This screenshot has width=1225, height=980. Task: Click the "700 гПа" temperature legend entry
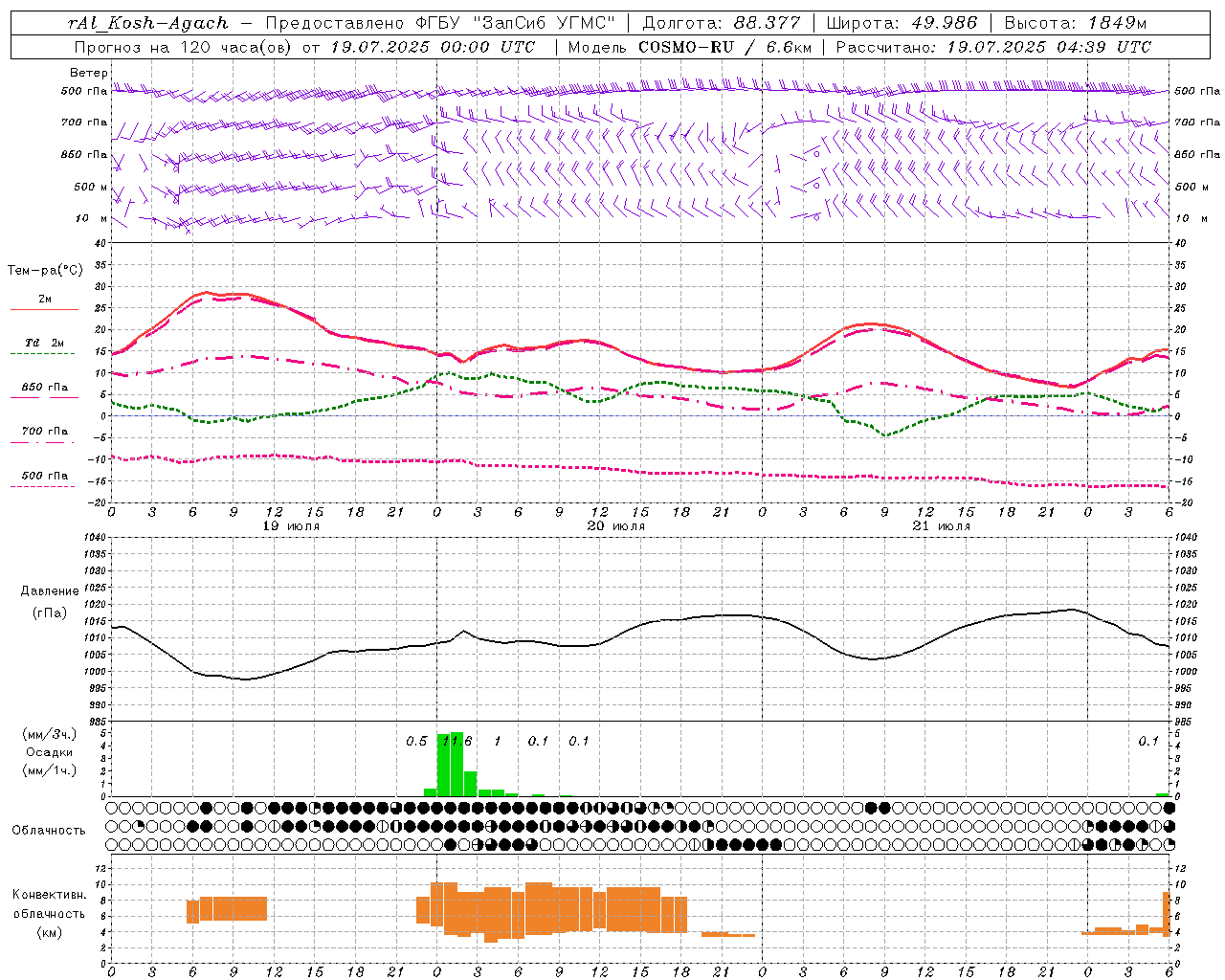coord(45,432)
